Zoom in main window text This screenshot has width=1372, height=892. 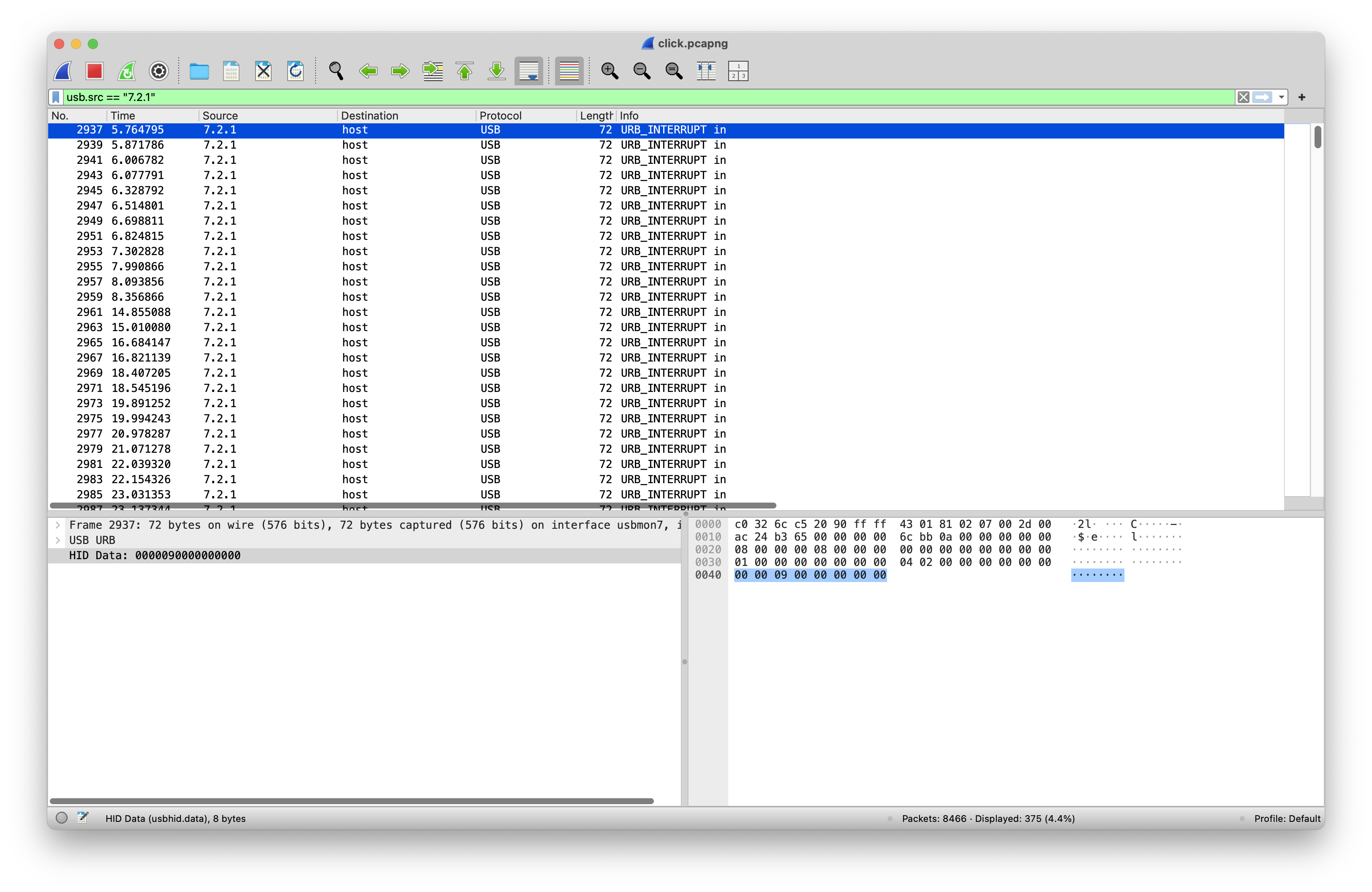(609, 71)
